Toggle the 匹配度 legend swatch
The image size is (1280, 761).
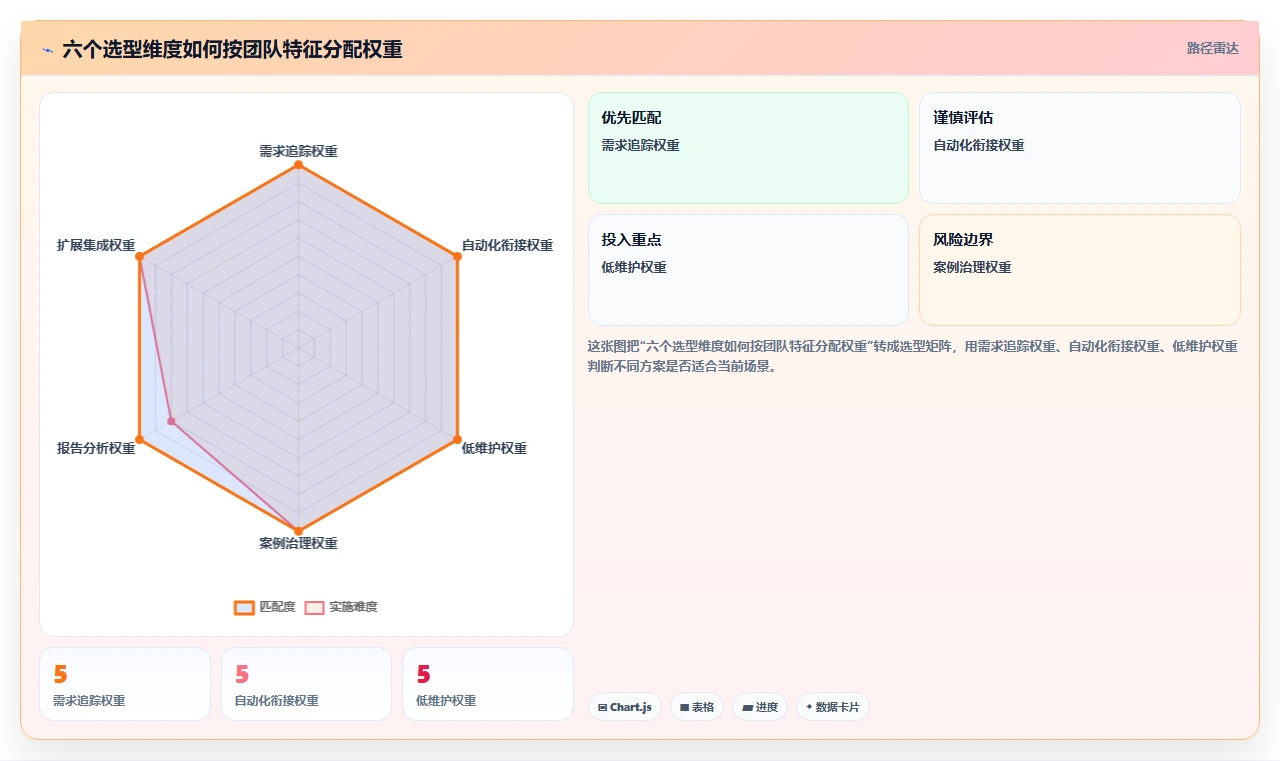pyautogui.click(x=245, y=607)
